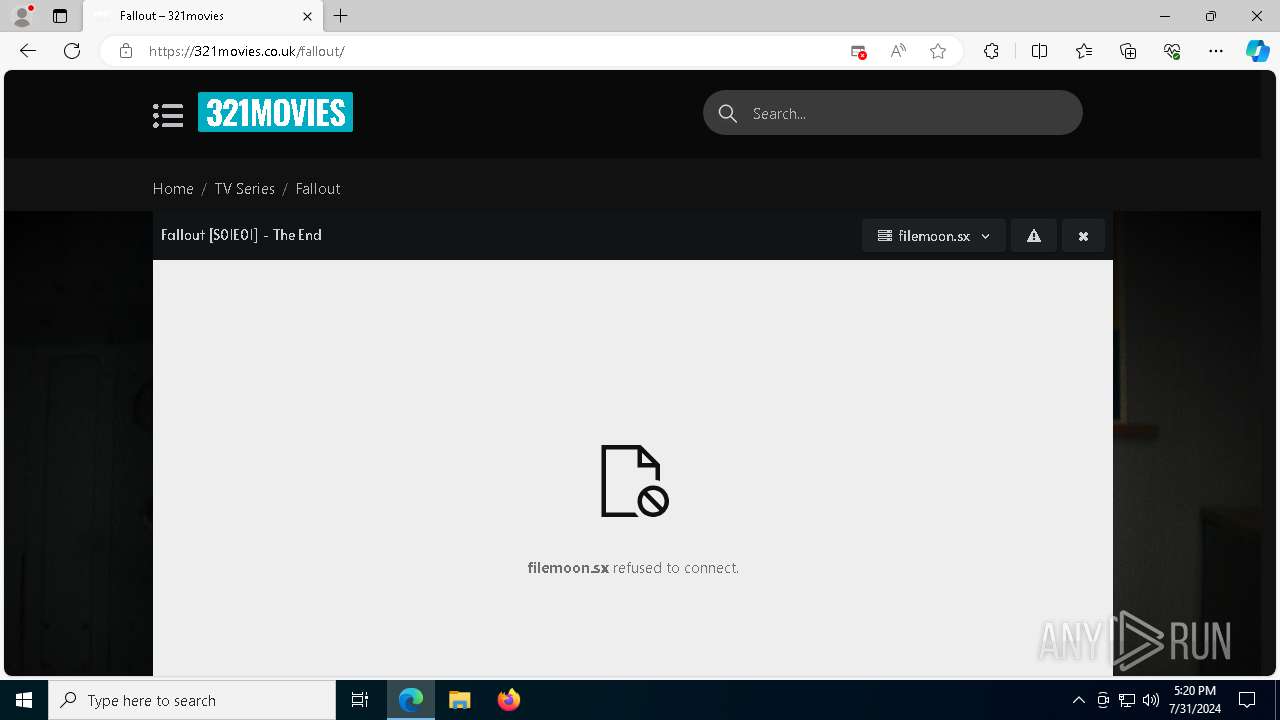Open Microsoft Edge from taskbar
The width and height of the screenshot is (1280, 720).
(411, 700)
